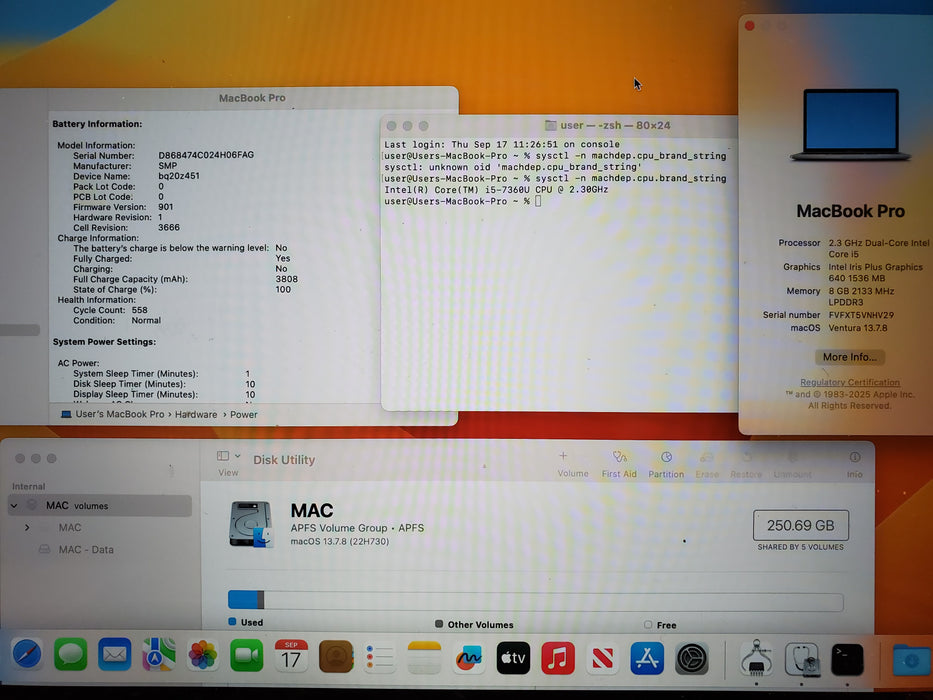The image size is (933, 700).
Task: Click Unmount in the Disk Utility toolbar
Action: coord(793,464)
